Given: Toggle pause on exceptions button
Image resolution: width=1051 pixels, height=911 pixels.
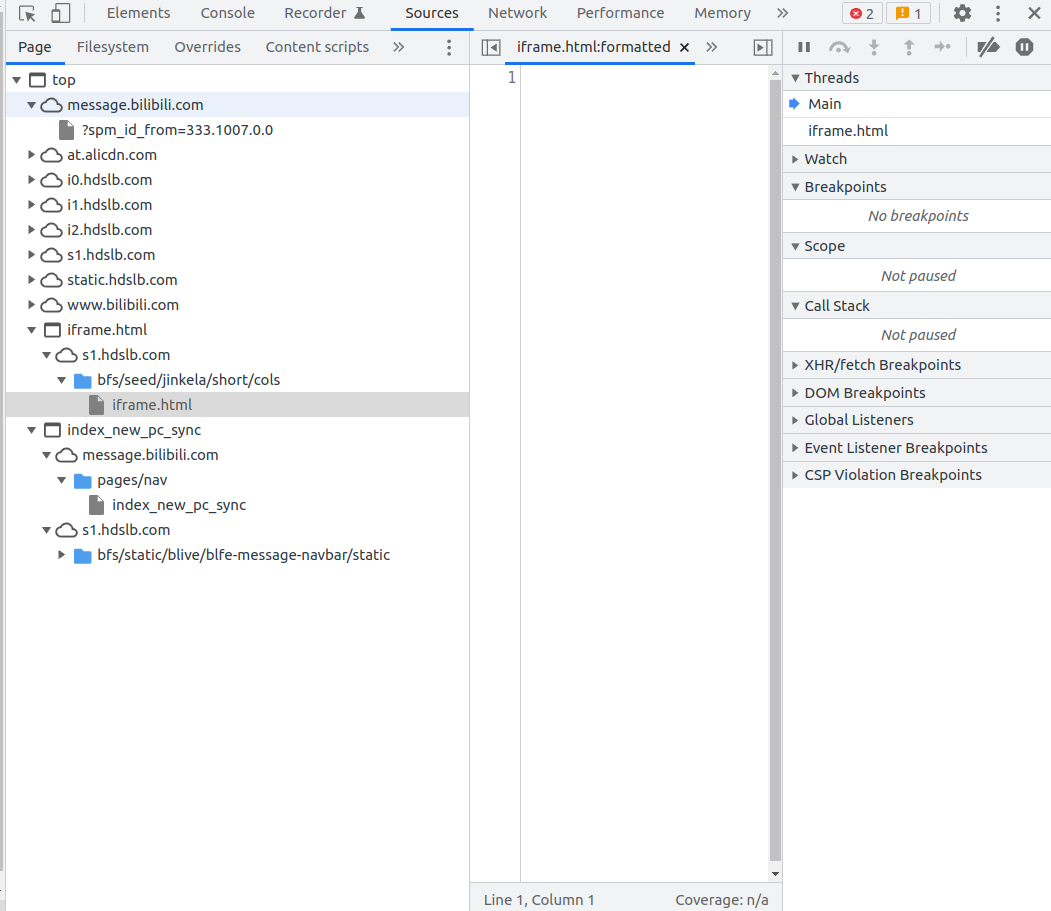Looking at the screenshot, I should coord(1024,47).
